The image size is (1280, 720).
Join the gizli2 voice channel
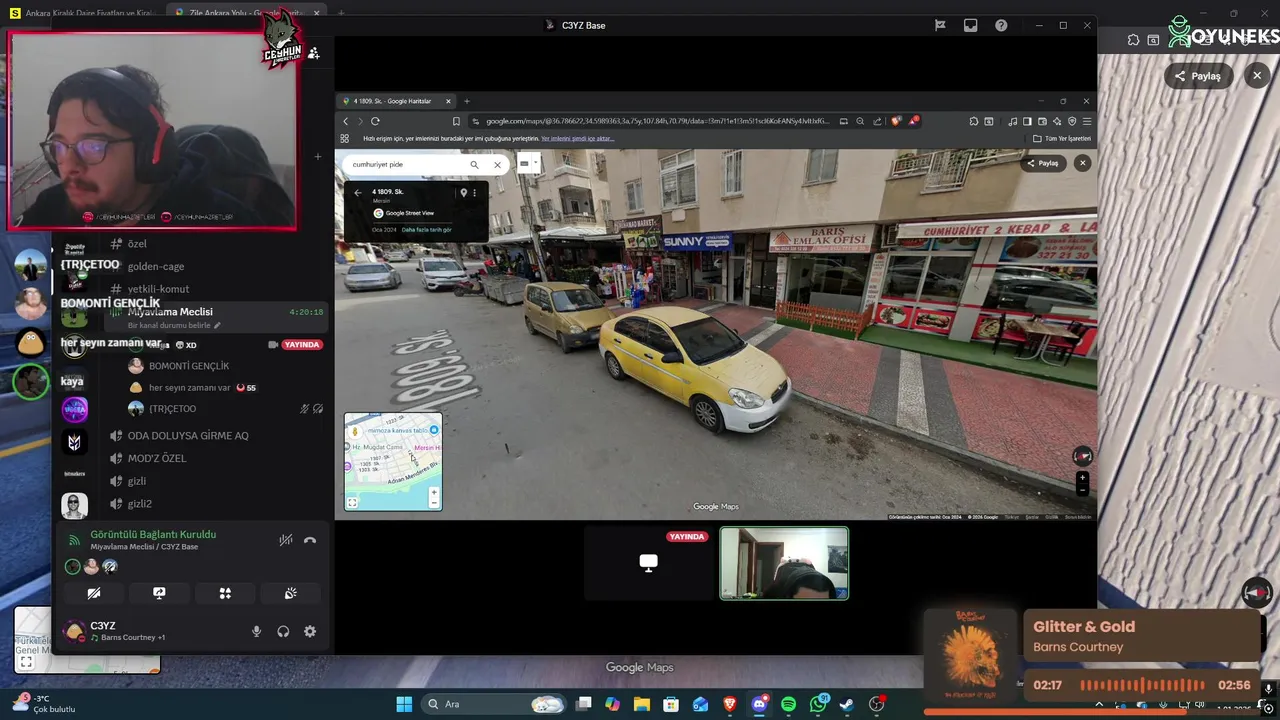[x=140, y=505]
